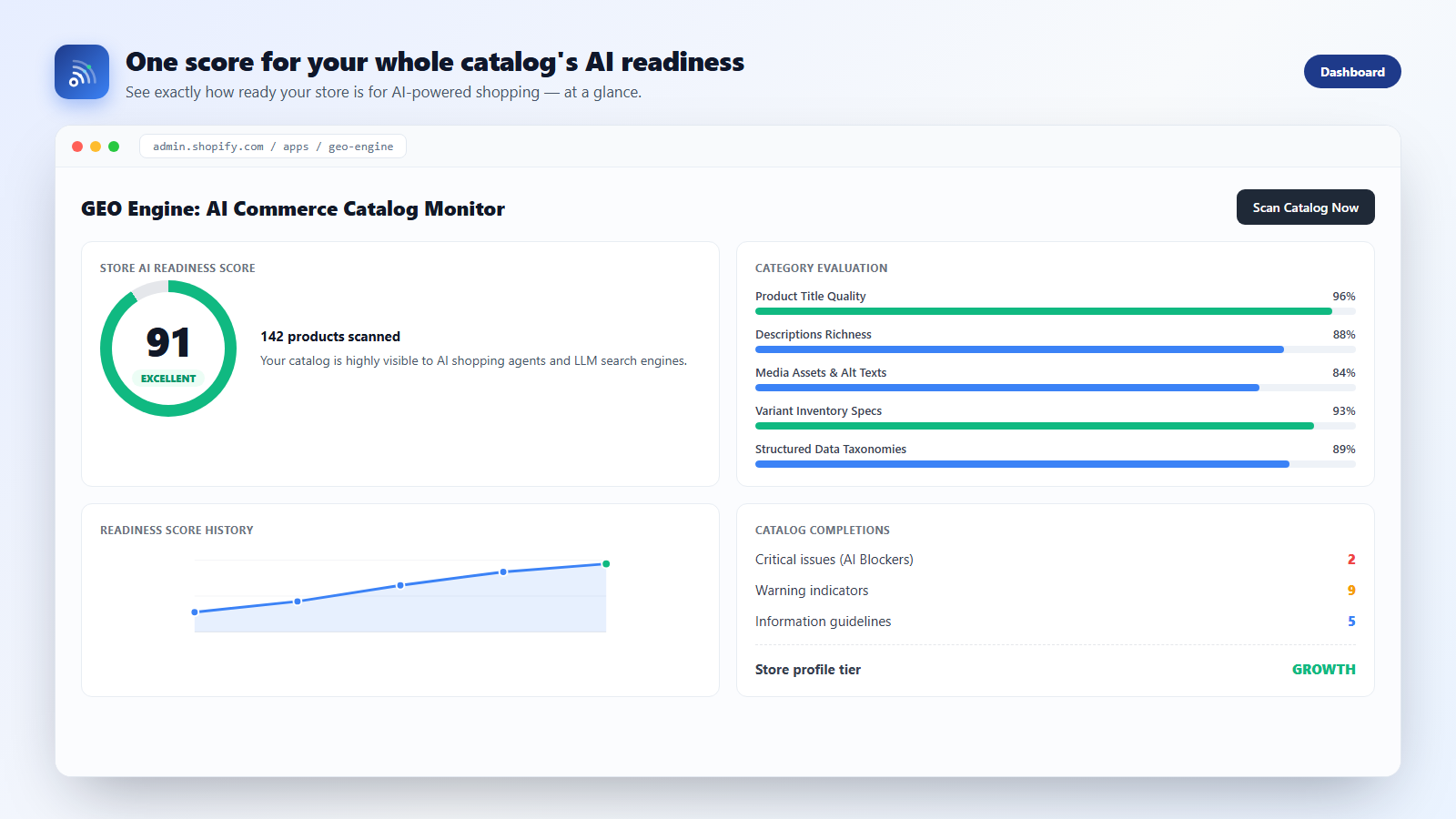Click the Descriptions Richness progress bar
1456x819 pixels.
coord(1056,349)
